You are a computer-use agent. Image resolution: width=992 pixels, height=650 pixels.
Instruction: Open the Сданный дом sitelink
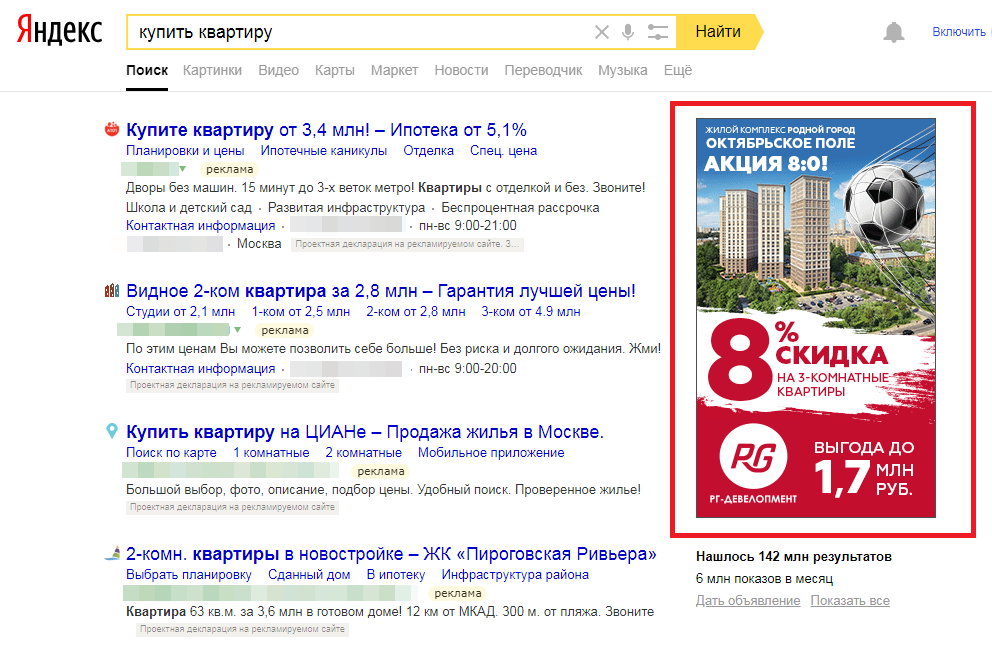pos(309,575)
